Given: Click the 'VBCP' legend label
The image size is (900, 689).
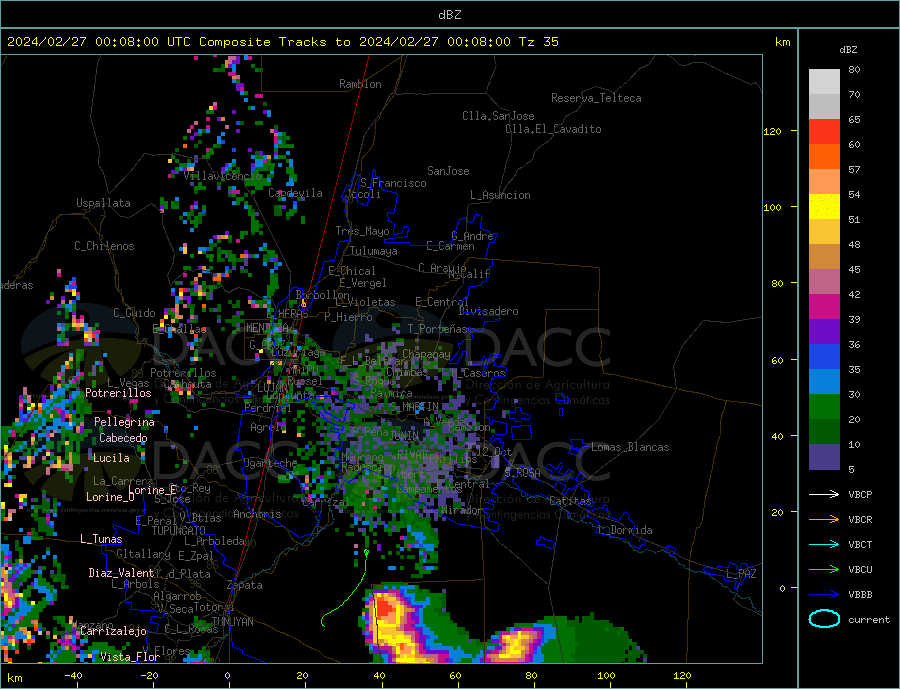Looking at the screenshot, I should click(860, 494).
